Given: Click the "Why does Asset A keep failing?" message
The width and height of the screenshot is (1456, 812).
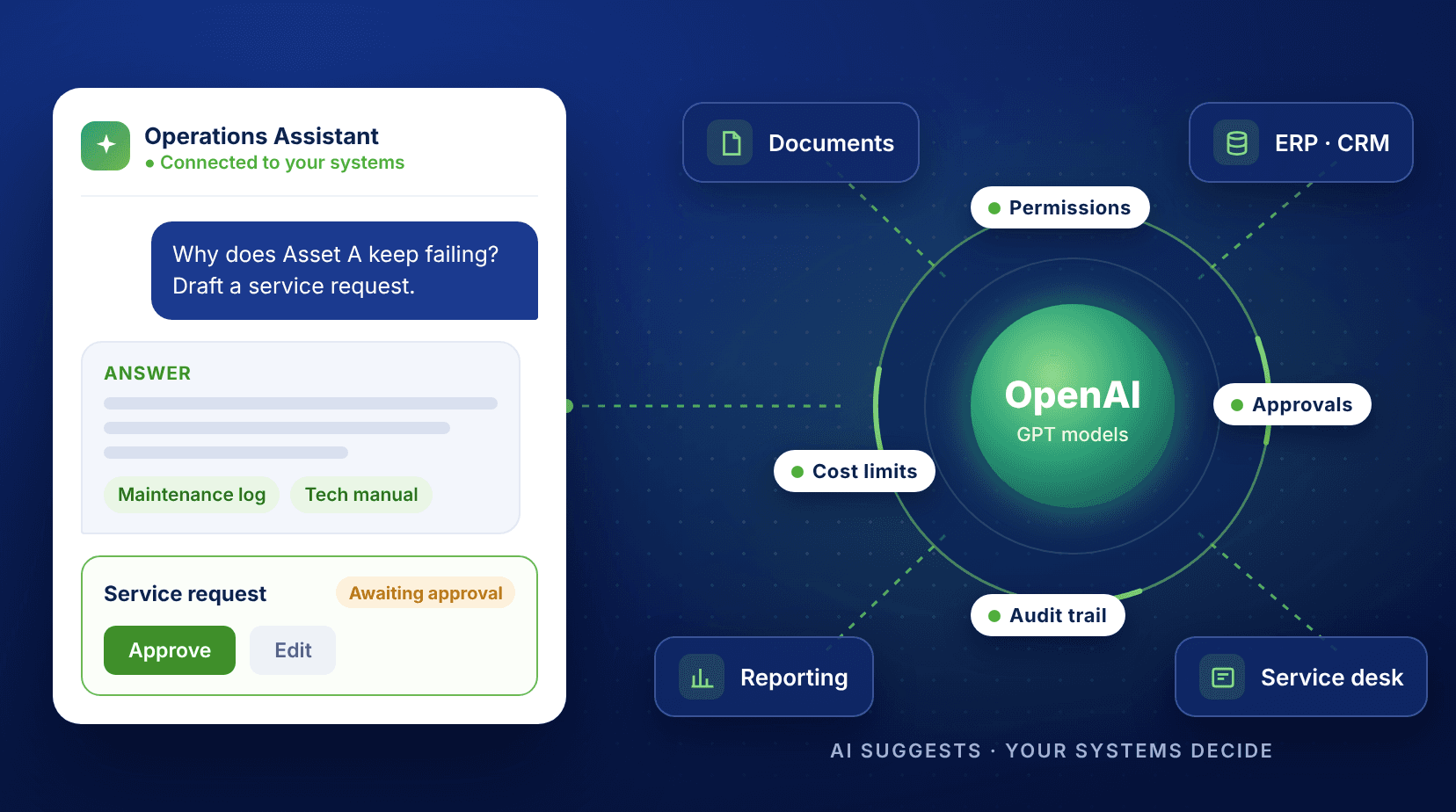Looking at the screenshot, I should click(x=345, y=271).
